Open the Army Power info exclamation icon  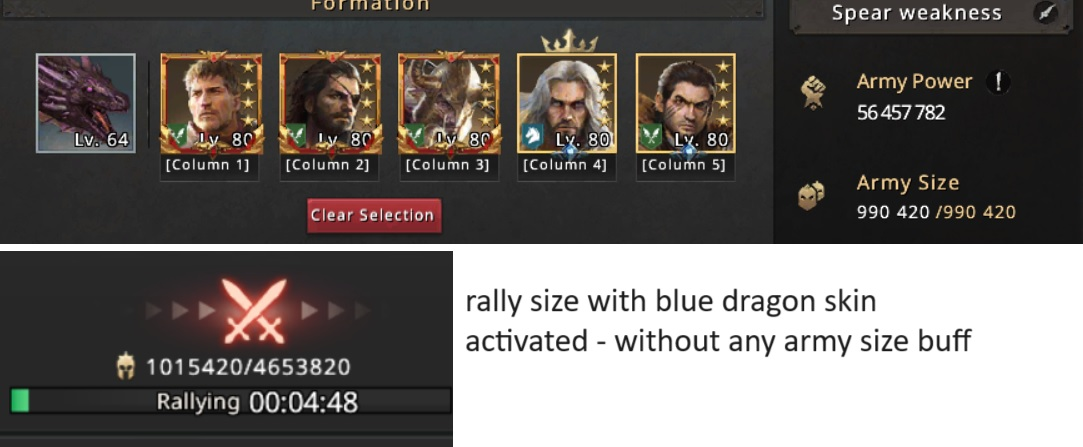tap(997, 82)
